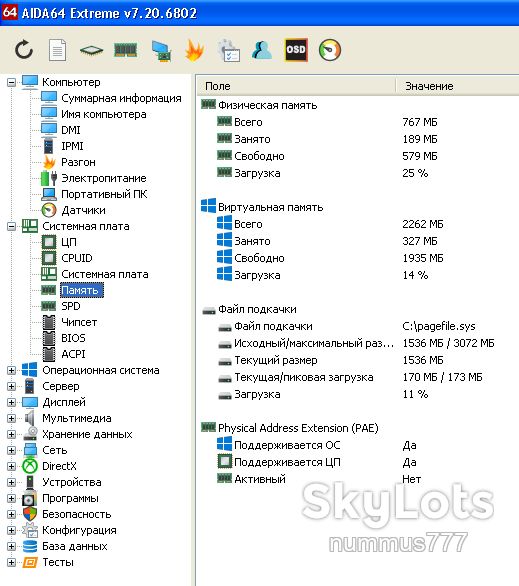Select the Физическая память group row
The width and height of the screenshot is (519, 586).
pyautogui.click(x=268, y=105)
